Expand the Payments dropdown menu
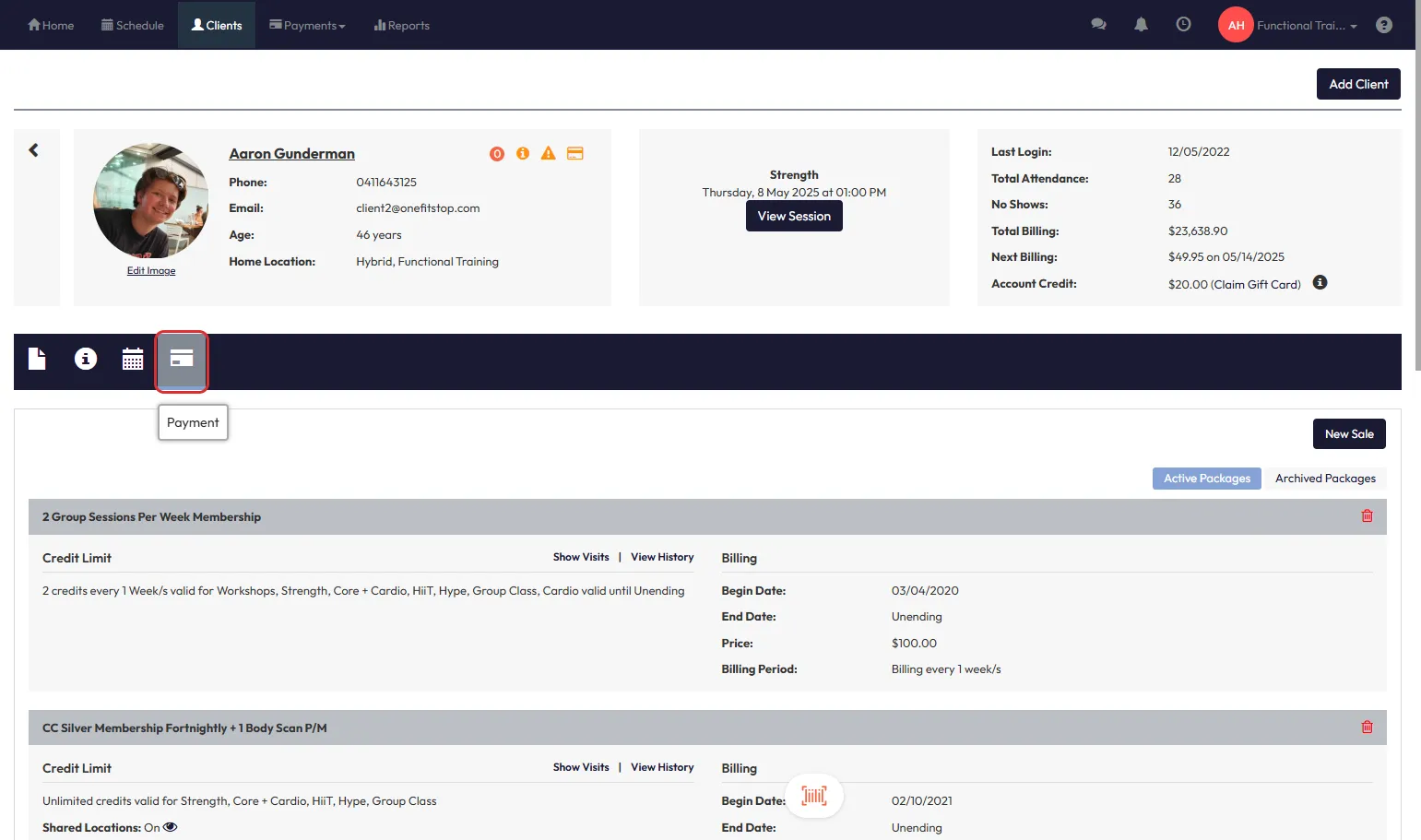The image size is (1421, 840). pos(307,25)
